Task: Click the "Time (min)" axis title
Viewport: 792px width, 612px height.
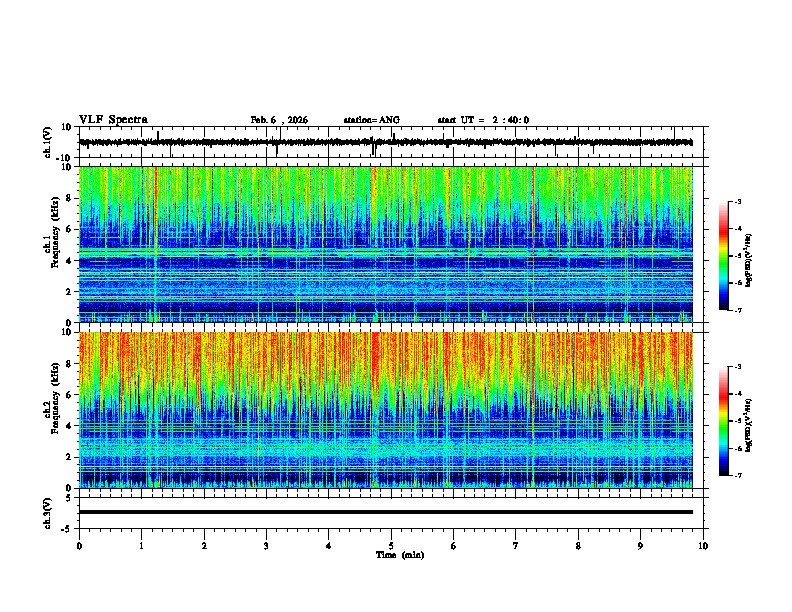Action: point(400,555)
